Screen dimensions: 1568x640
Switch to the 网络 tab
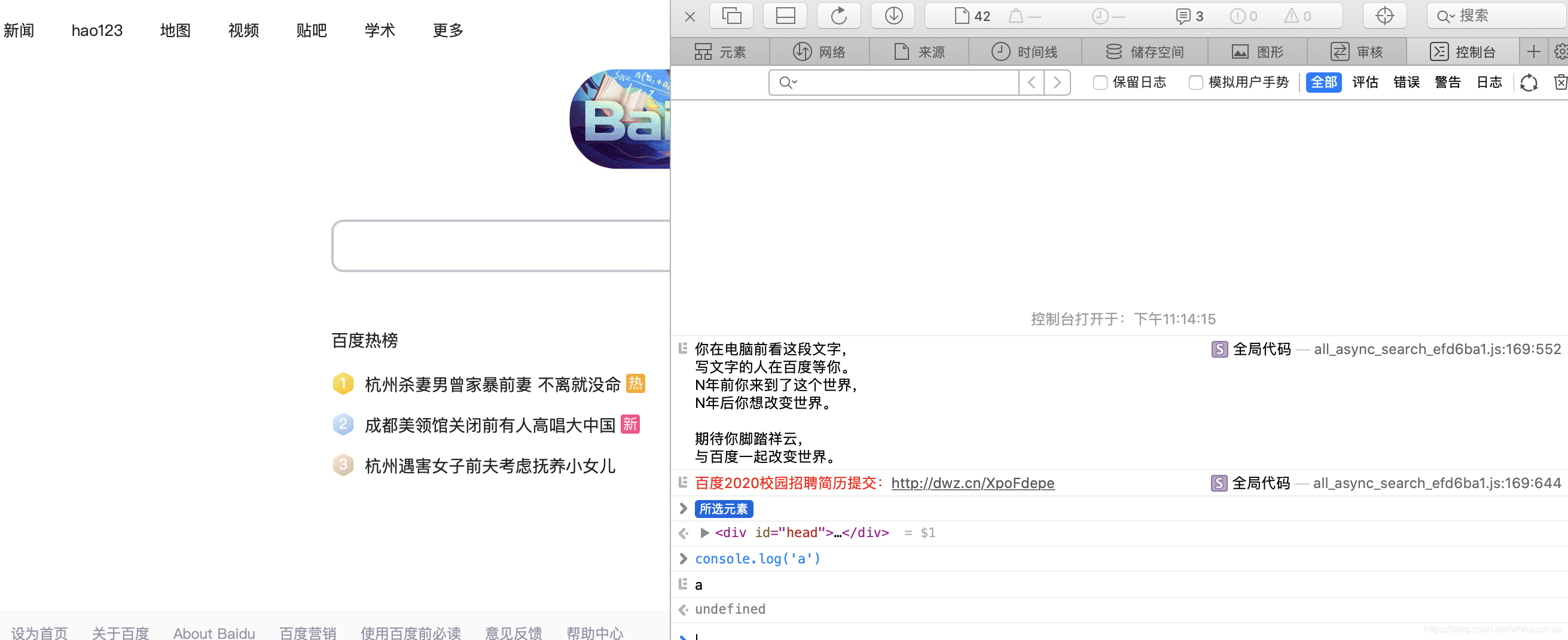click(x=819, y=52)
